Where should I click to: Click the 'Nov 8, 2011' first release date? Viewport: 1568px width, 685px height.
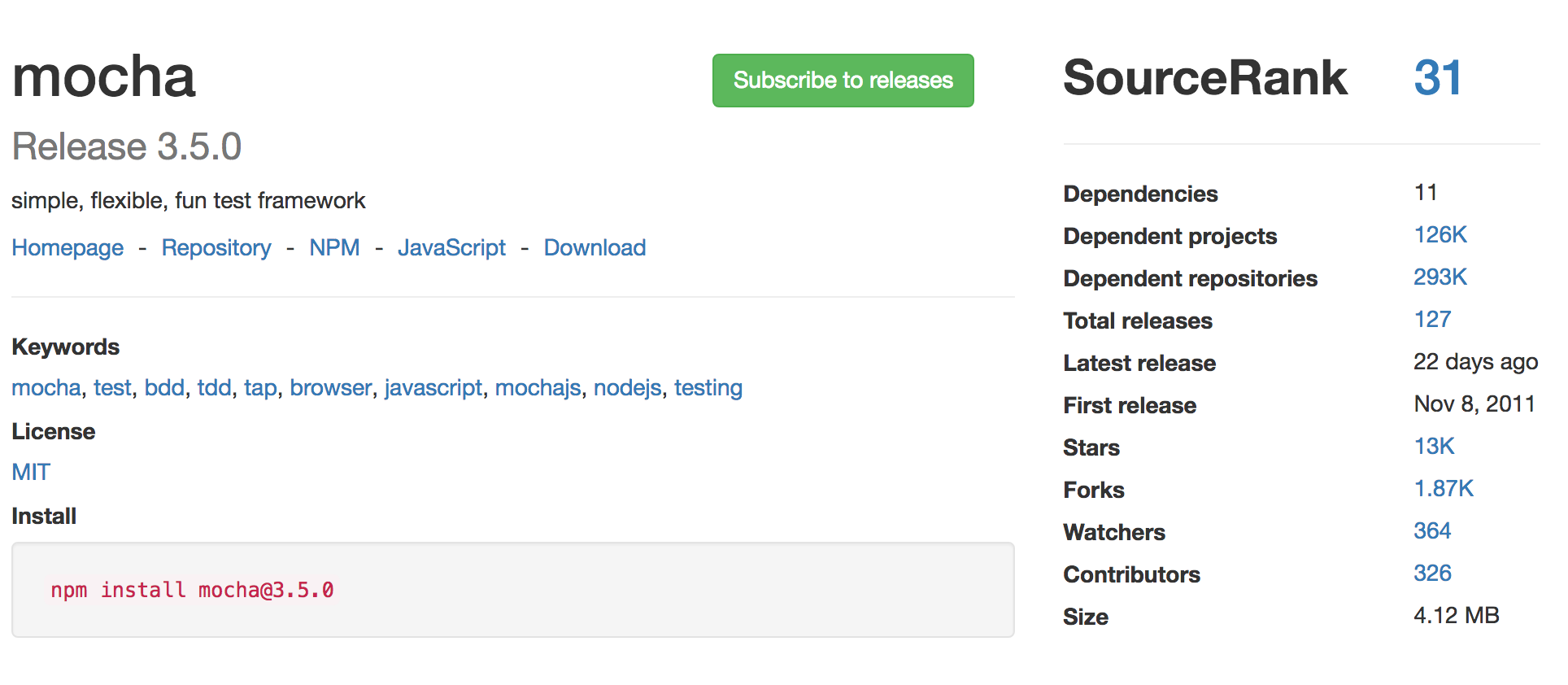click(x=1474, y=404)
